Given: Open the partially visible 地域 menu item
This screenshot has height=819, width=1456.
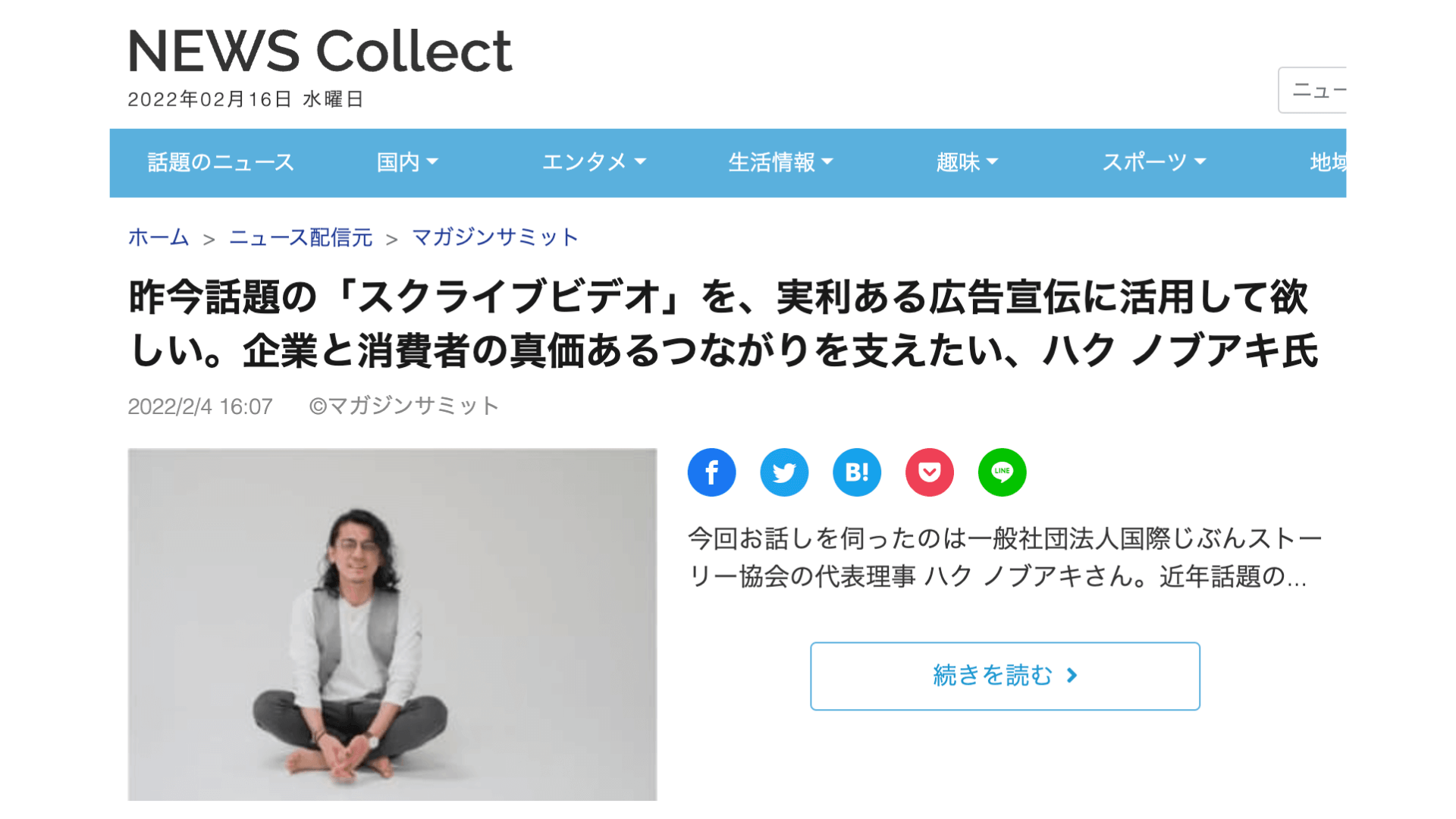Looking at the screenshot, I should [1328, 162].
